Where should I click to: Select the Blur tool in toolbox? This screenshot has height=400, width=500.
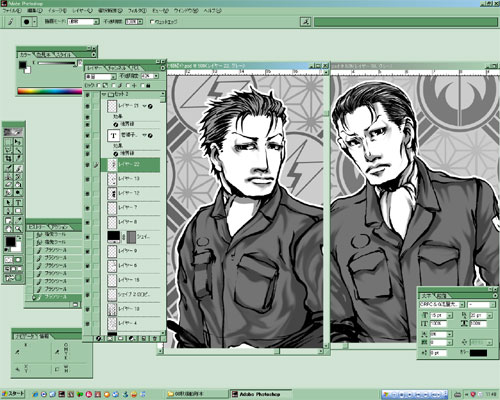coord(8,193)
